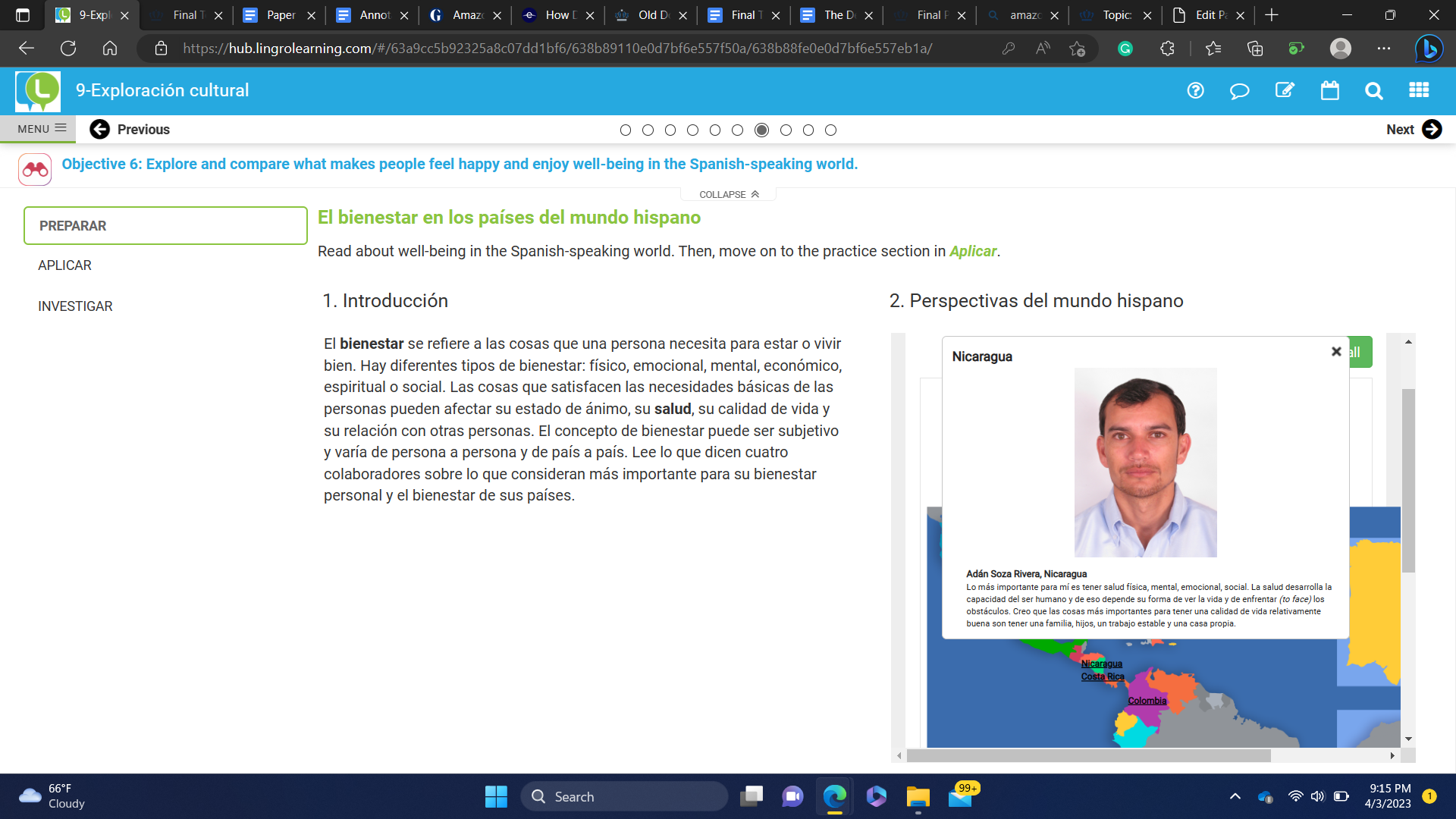Click the Colombia label on map
1456x819 pixels.
pos(1147,701)
